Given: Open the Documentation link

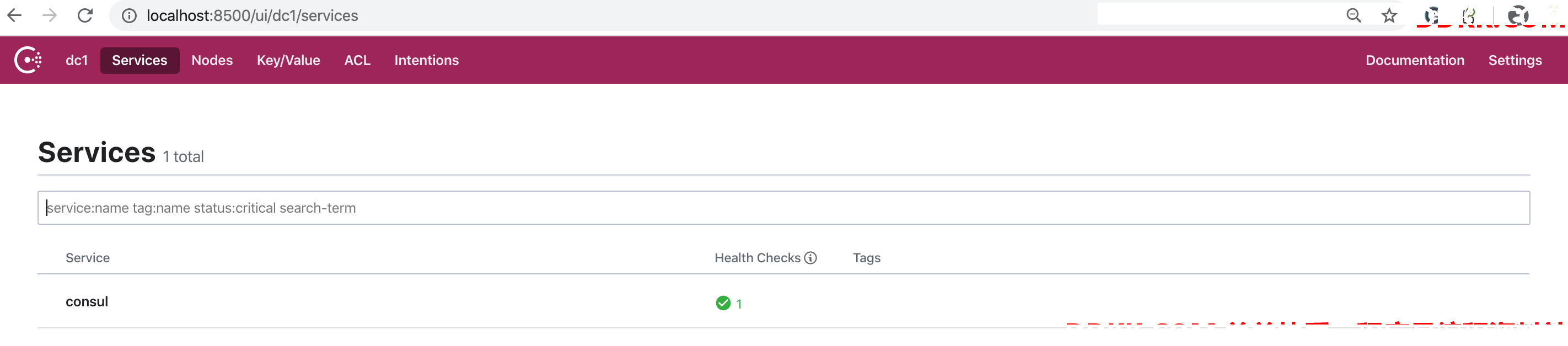Looking at the screenshot, I should pos(1415,60).
